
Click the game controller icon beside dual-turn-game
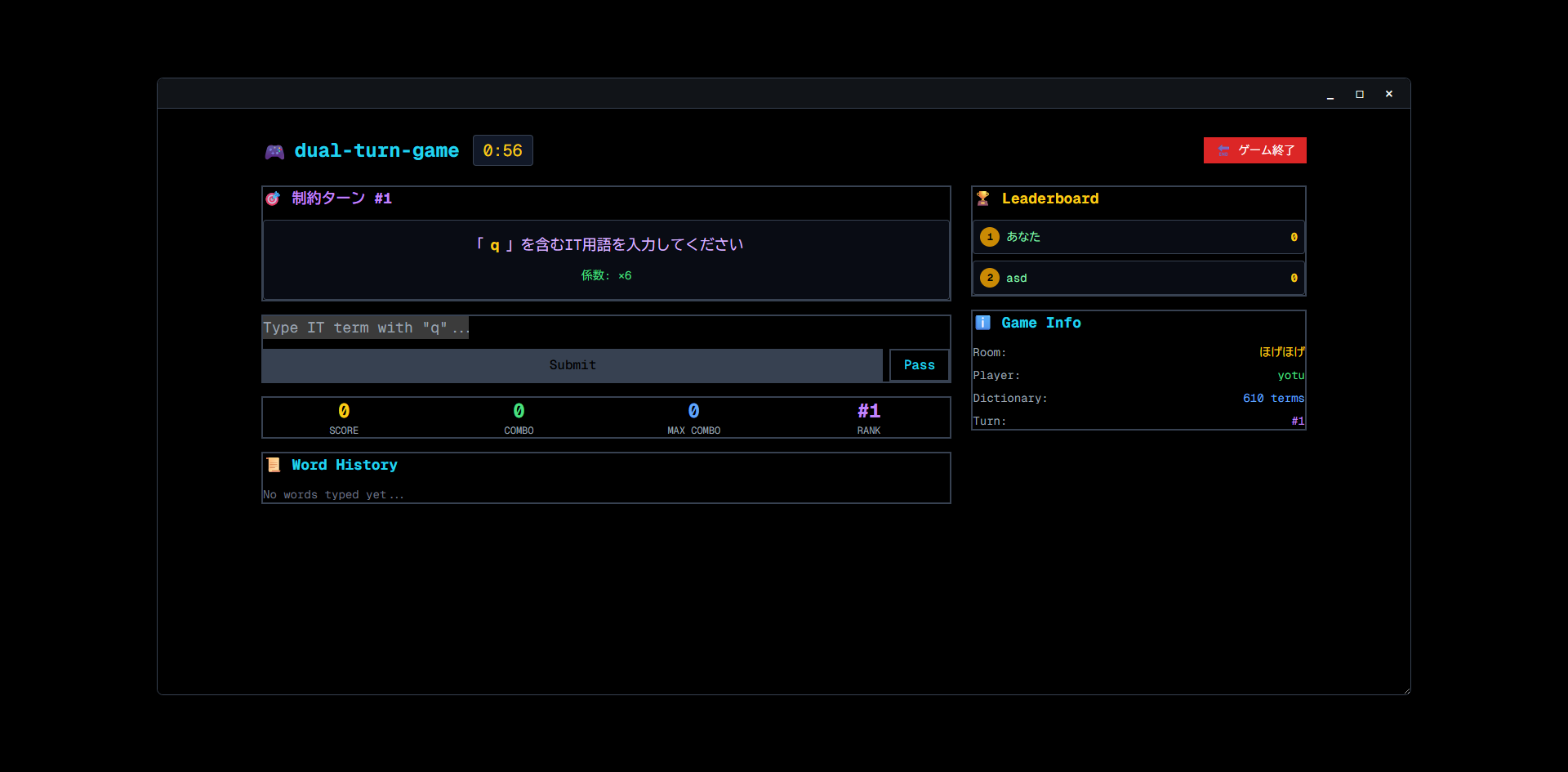point(274,151)
